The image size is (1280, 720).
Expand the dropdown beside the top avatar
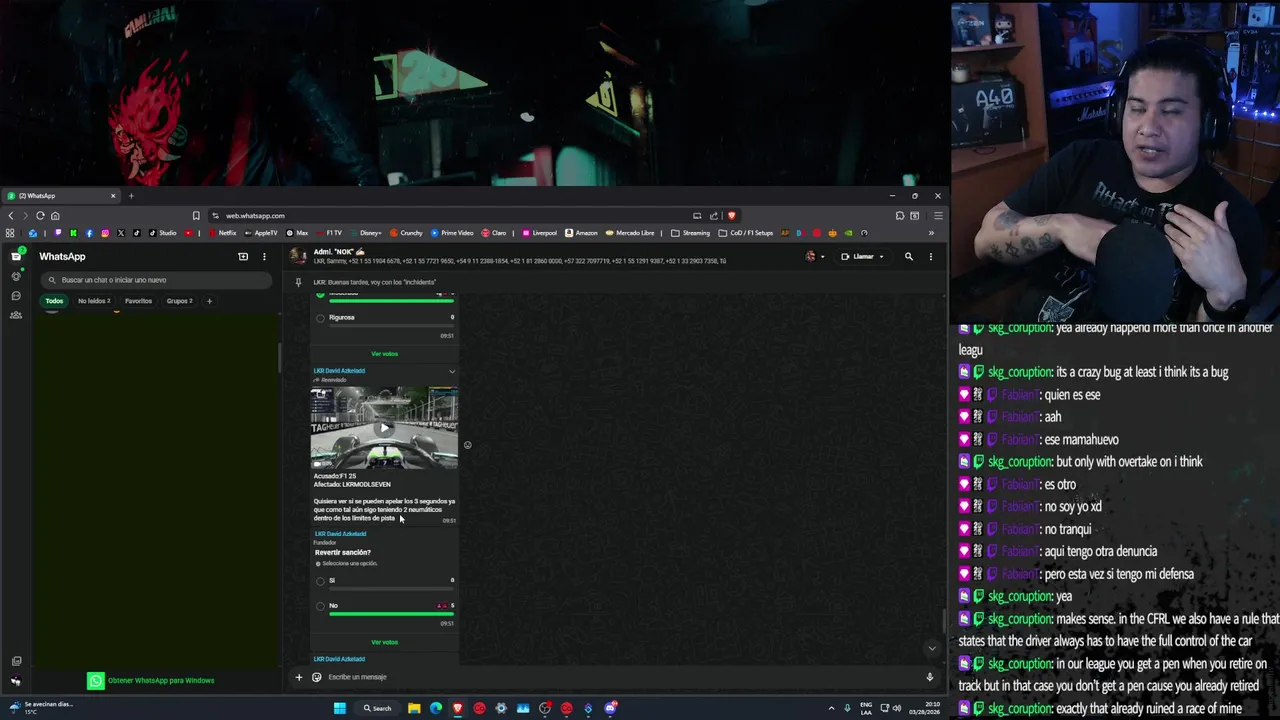coord(823,257)
